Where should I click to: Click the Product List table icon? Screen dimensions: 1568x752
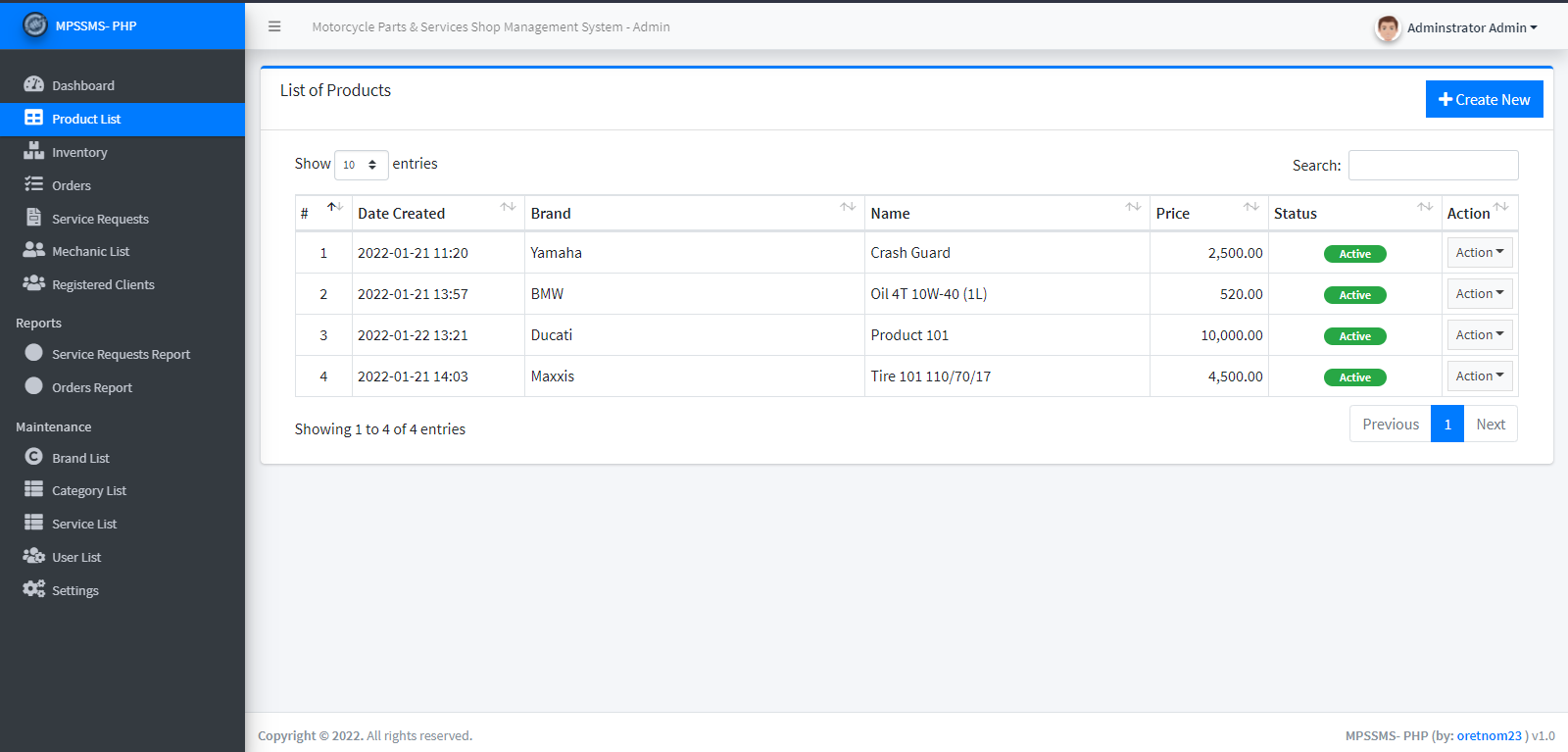pos(33,118)
